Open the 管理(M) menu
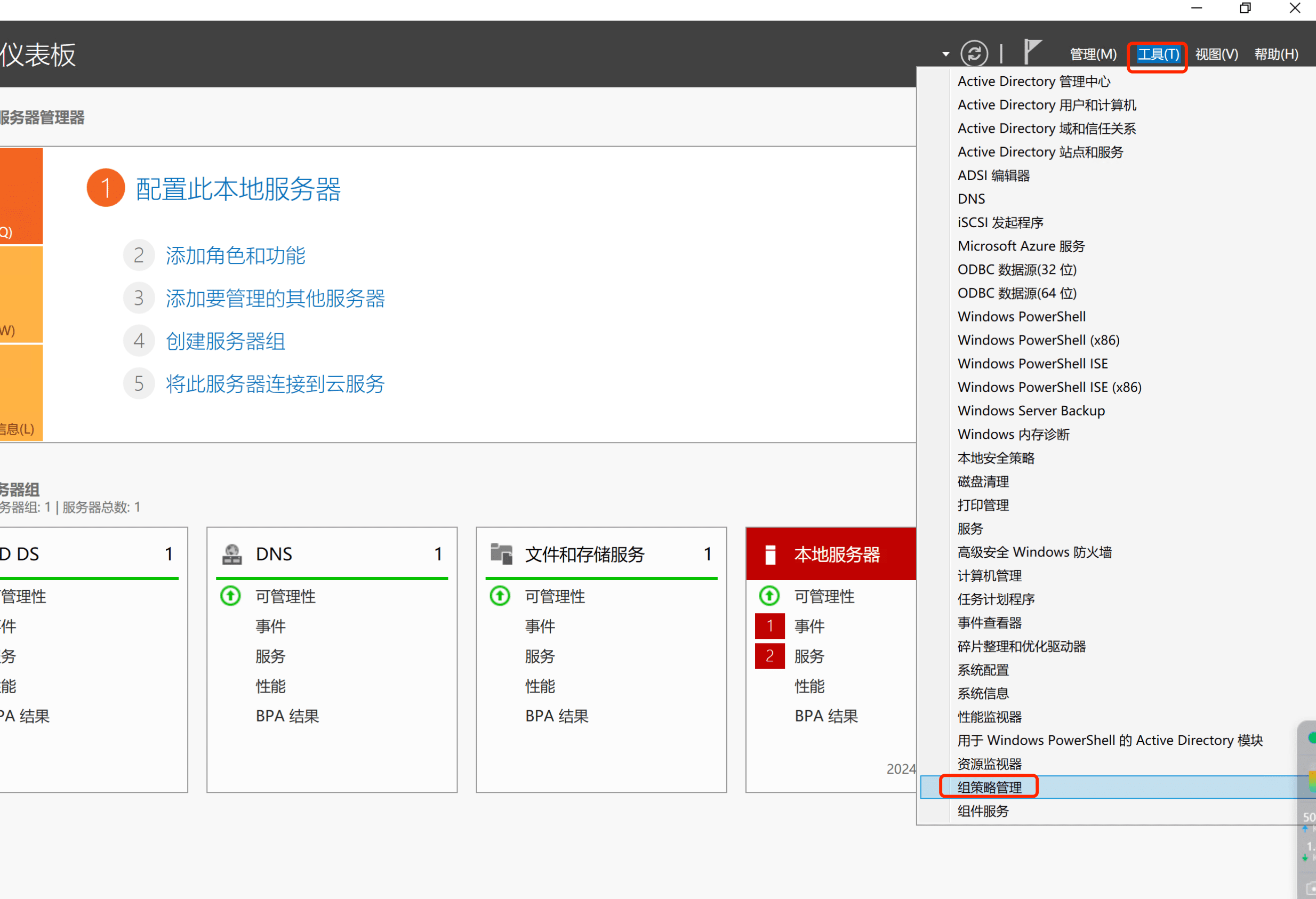Image resolution: width=1316 pixels, height=899 pixels. tap(1093, 54)
